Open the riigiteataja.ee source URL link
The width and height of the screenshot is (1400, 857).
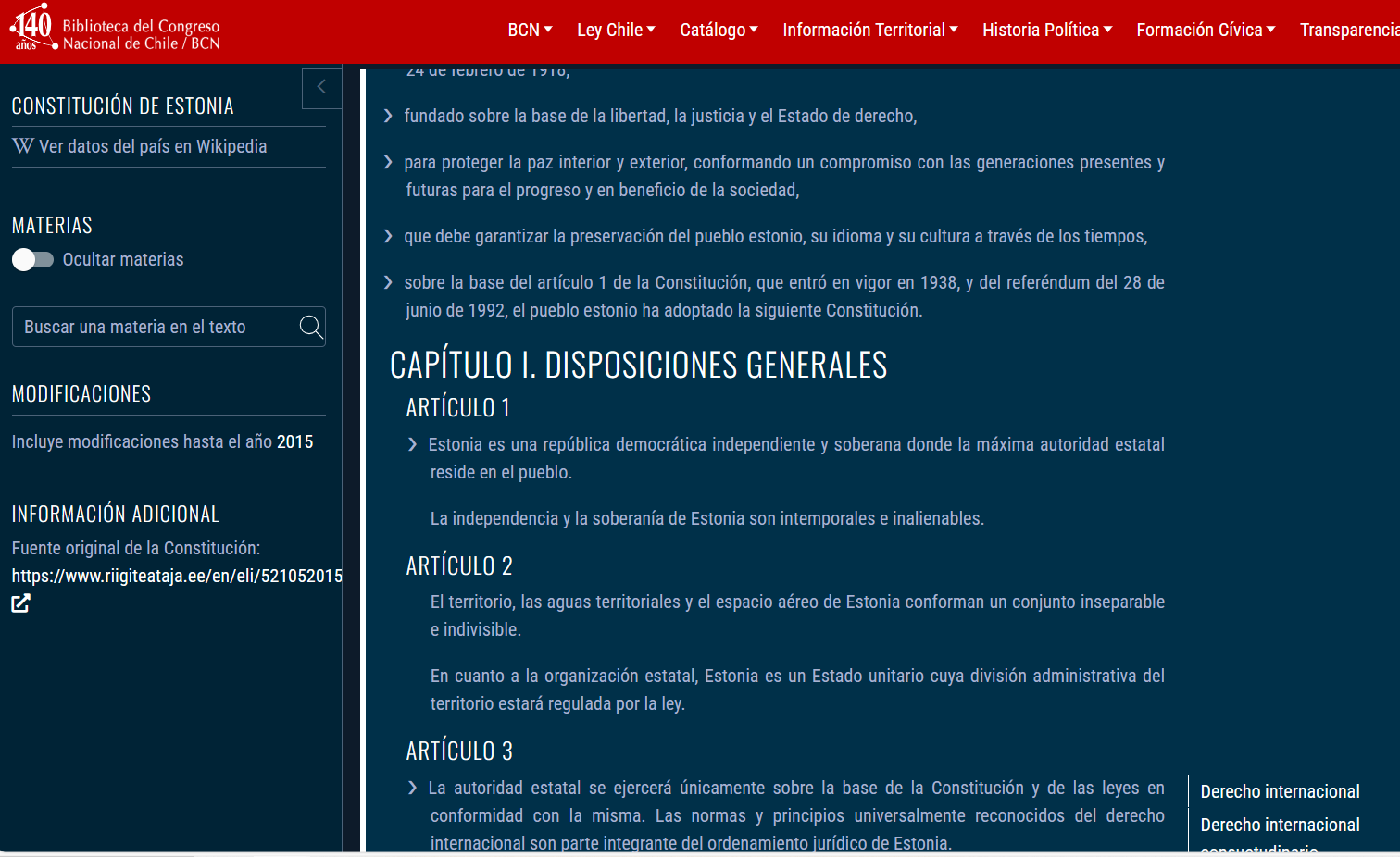(x=177, y=576)
